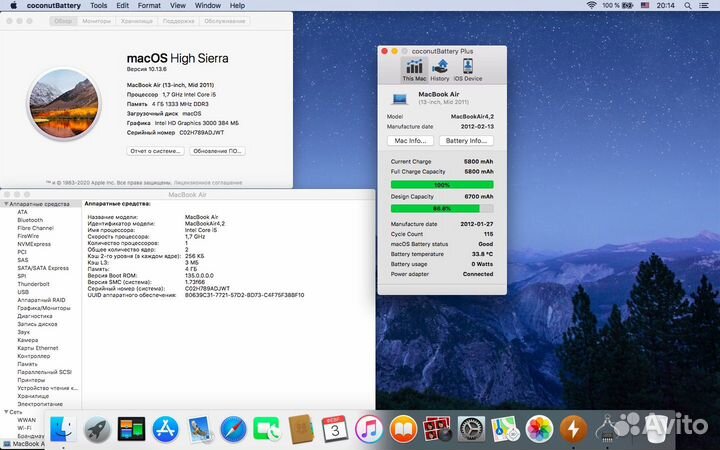Open Mission Control from the Dock

tap(131, 429)
